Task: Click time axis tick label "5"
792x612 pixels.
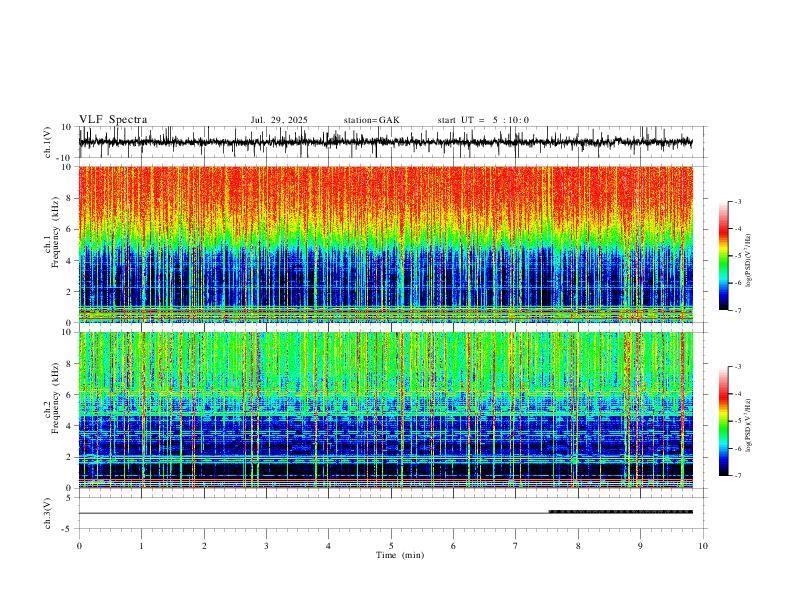Action: 391,546
